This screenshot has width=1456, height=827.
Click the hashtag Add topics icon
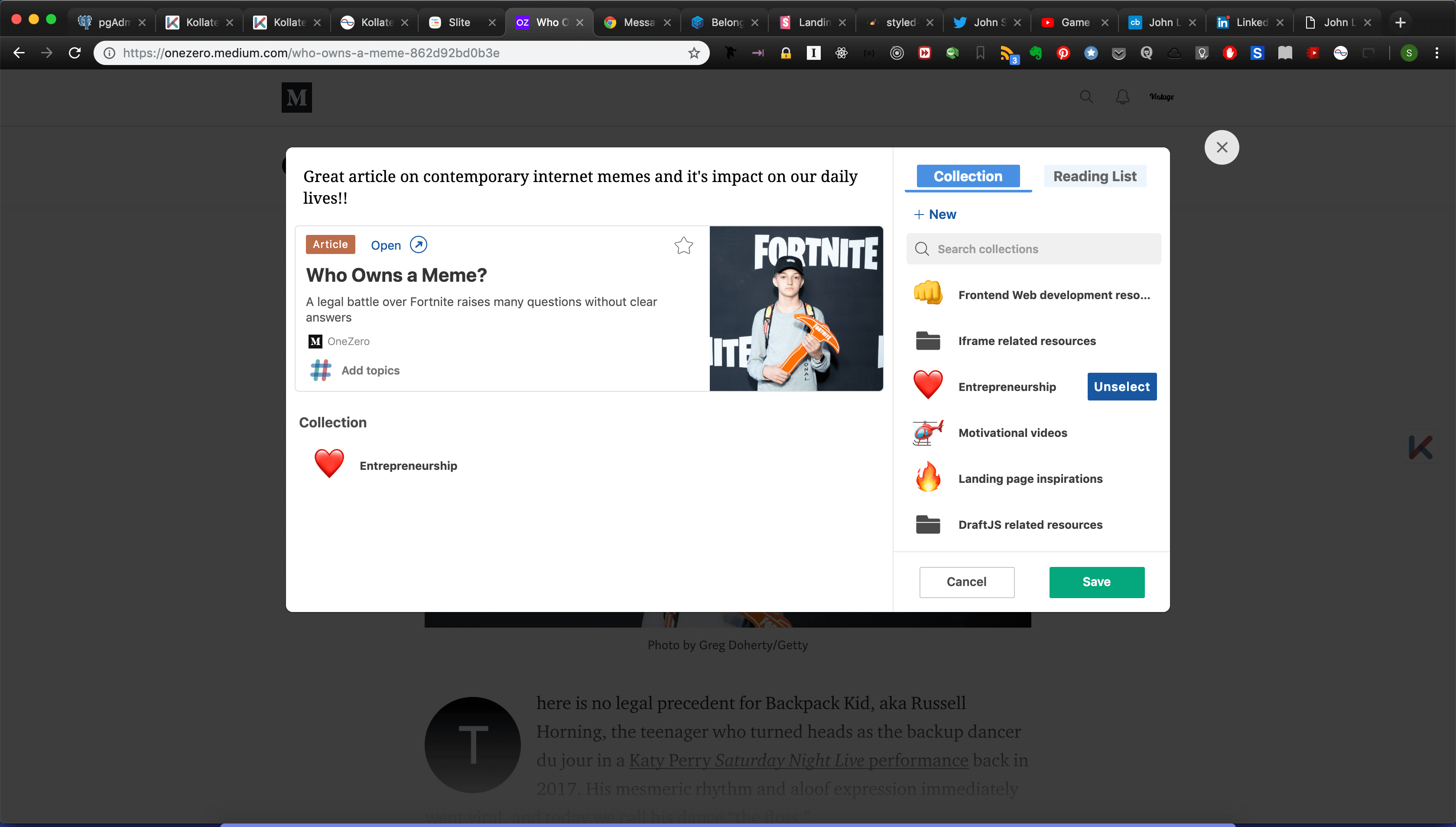click(x=321, y=370)
